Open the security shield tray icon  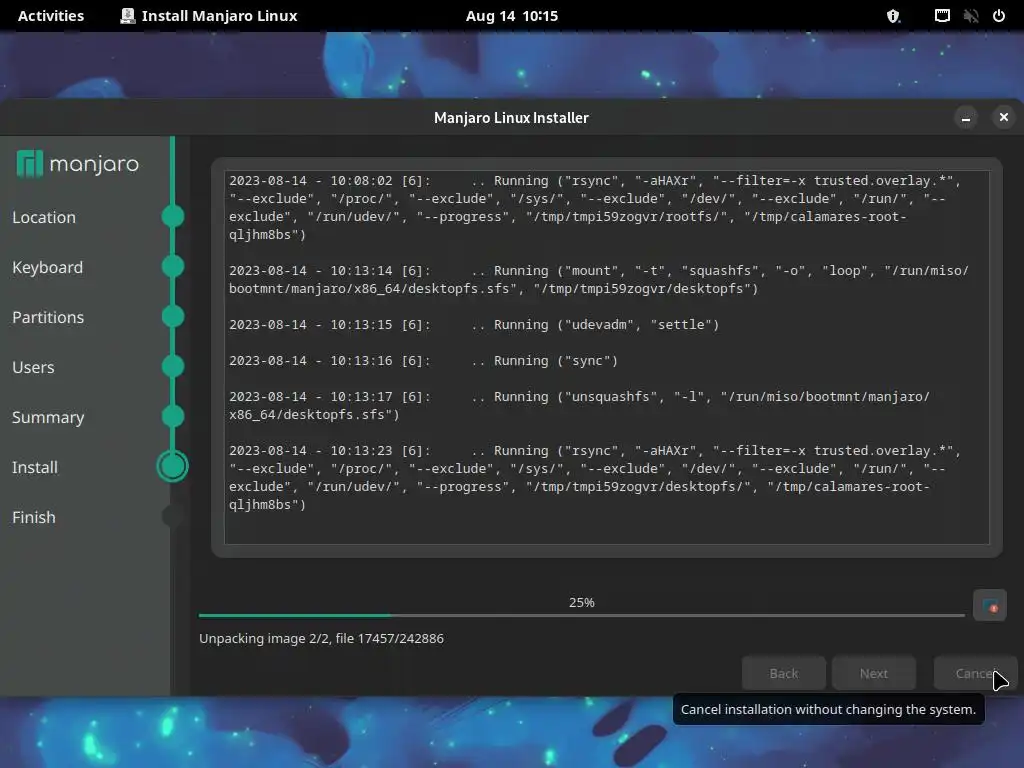pyautogui.click(x=893, y=16)
